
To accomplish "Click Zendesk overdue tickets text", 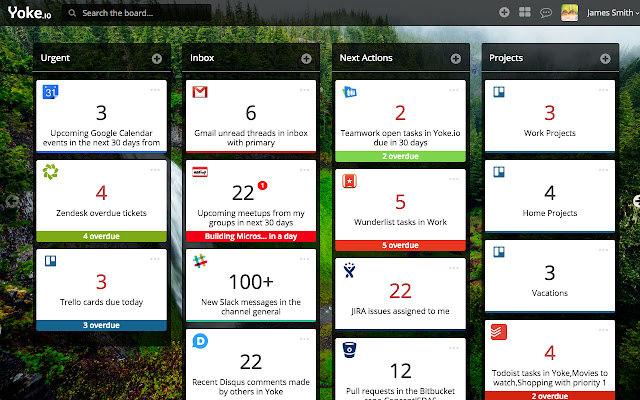I will pyautogui.click(x=101, y=213).
